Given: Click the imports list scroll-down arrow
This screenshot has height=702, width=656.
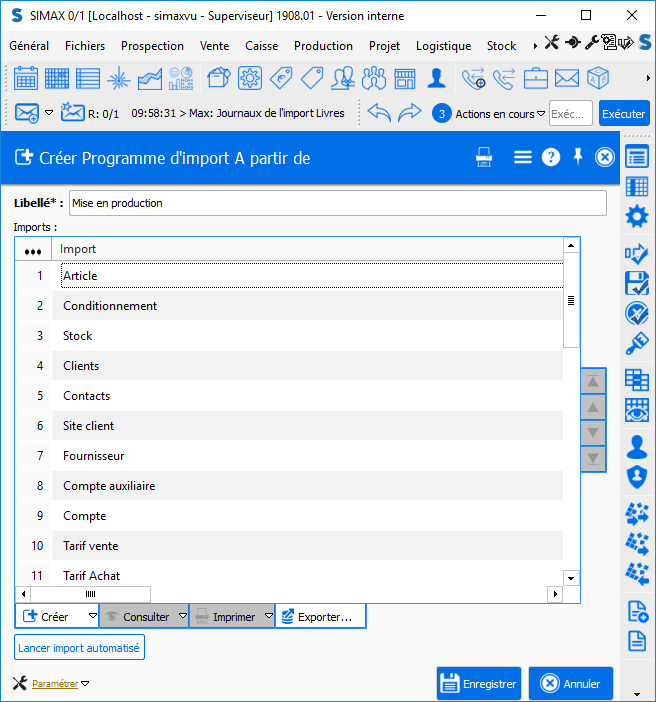Looking at the screenshot, I should tap(571, 577).
